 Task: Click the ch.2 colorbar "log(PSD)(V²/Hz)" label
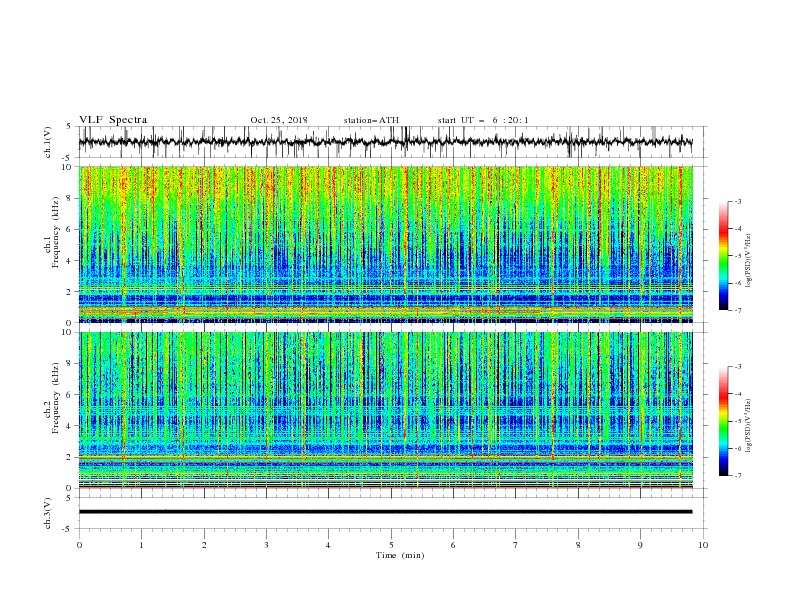tap(748, 426)
